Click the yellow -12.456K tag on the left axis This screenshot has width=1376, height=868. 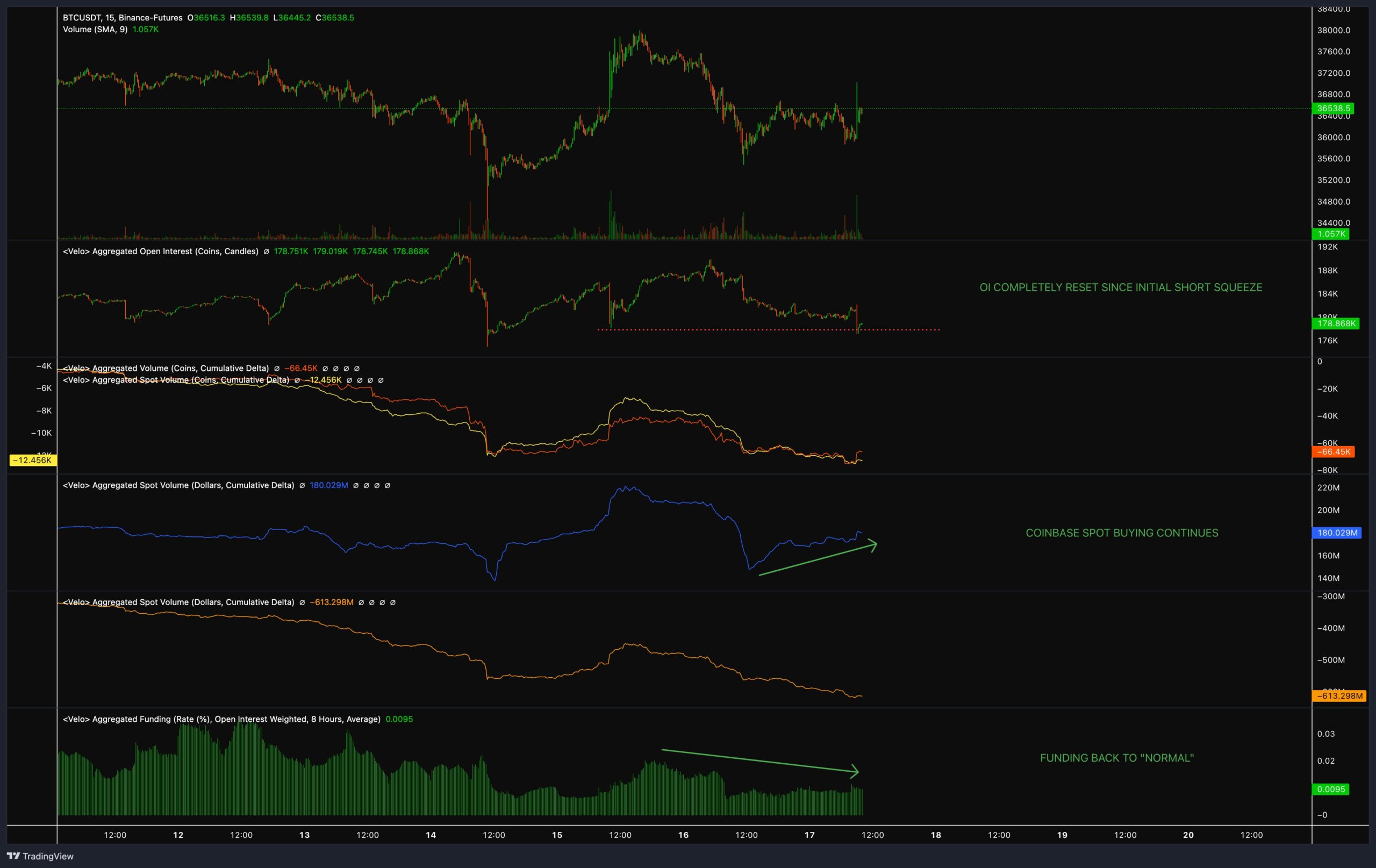[33, 460]
